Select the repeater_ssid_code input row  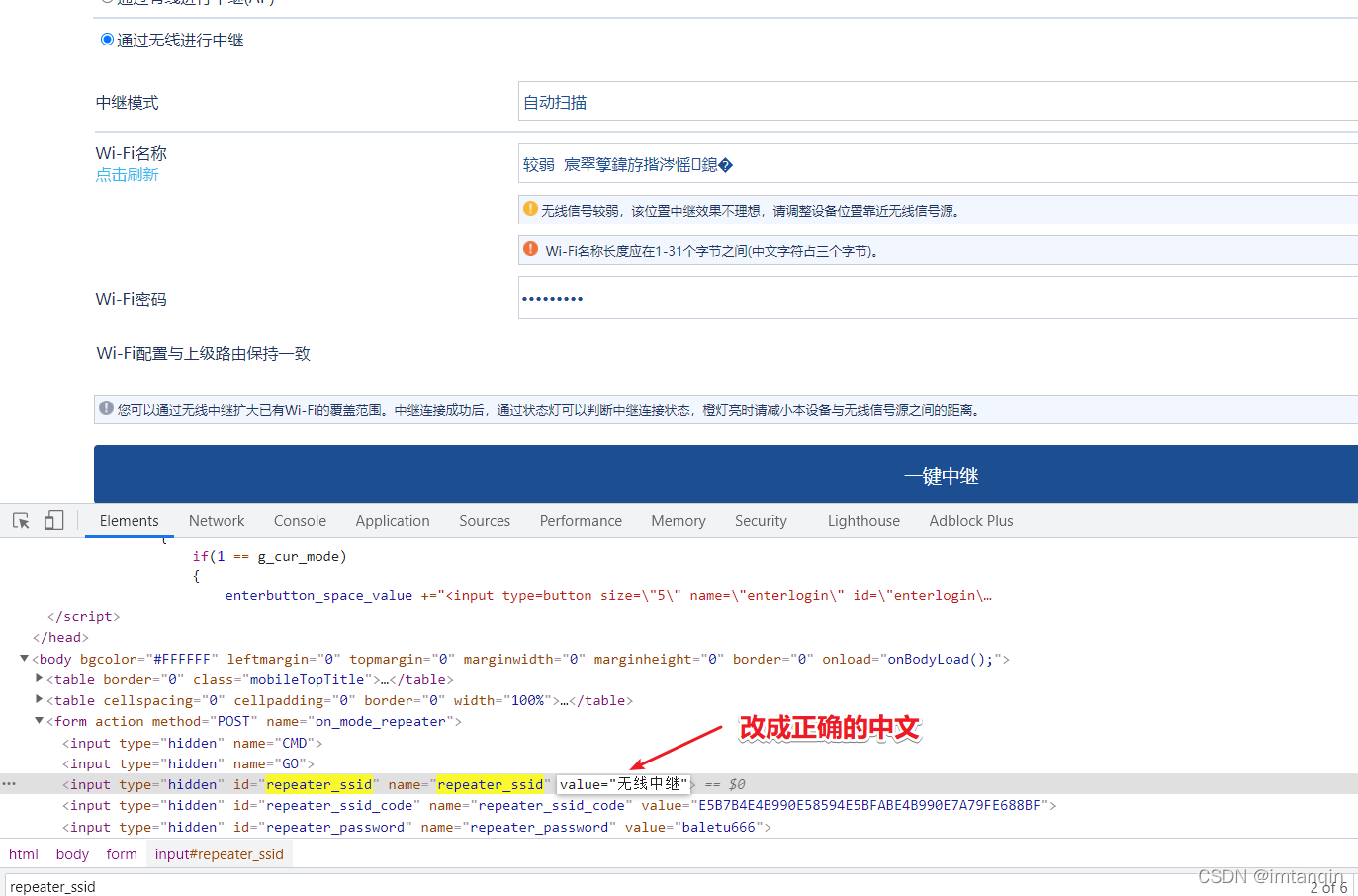560,805
